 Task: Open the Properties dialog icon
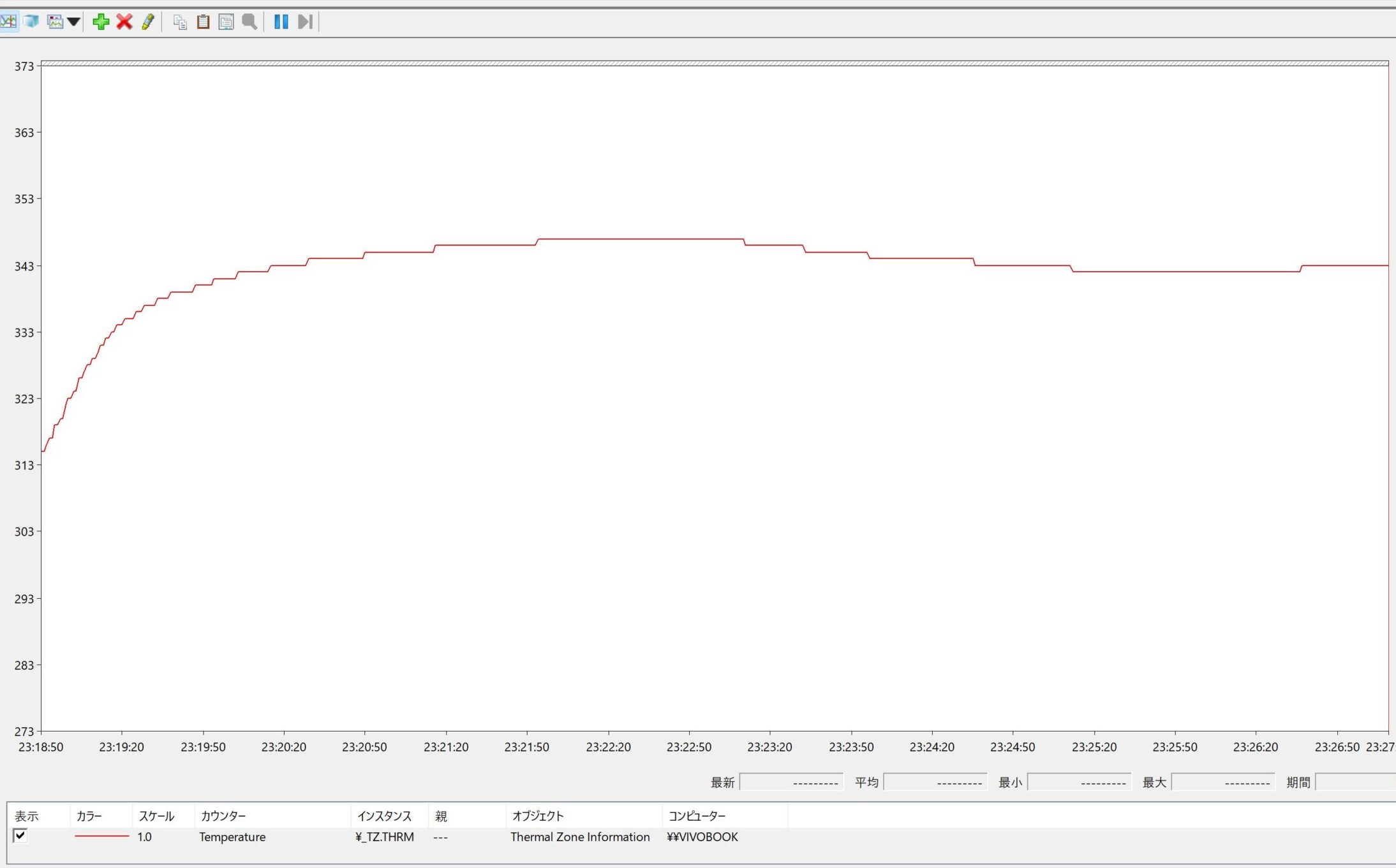226,22
